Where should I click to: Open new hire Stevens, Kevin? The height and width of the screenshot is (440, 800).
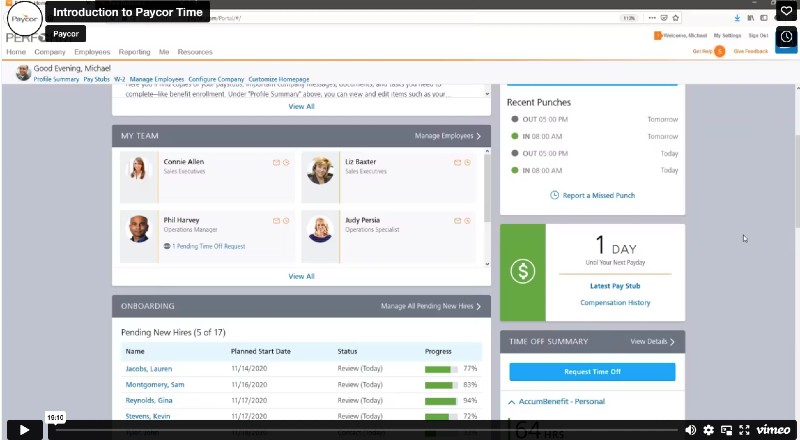coord(148,416)
